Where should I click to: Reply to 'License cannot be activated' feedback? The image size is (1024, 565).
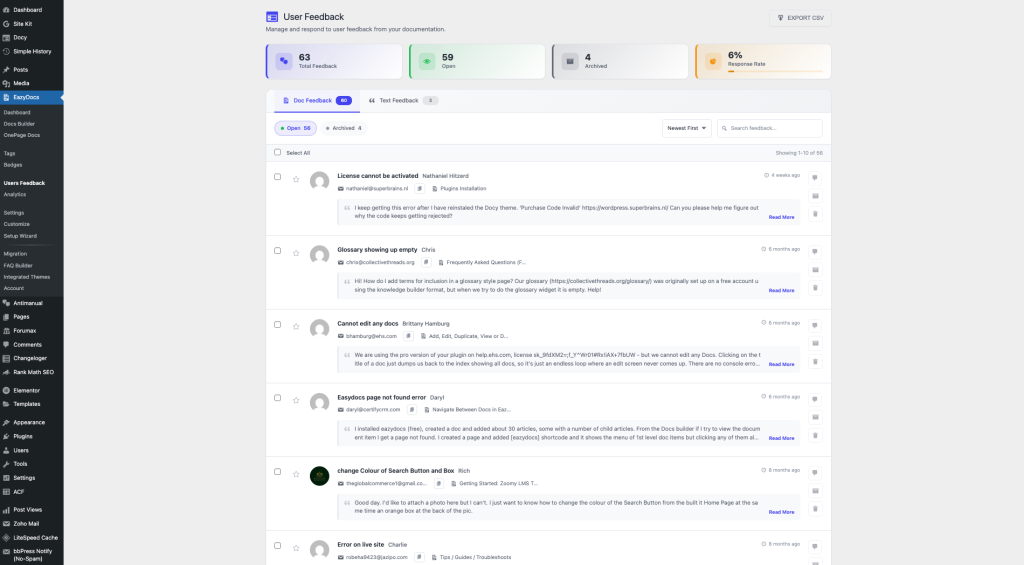click(x=814, y=178)
